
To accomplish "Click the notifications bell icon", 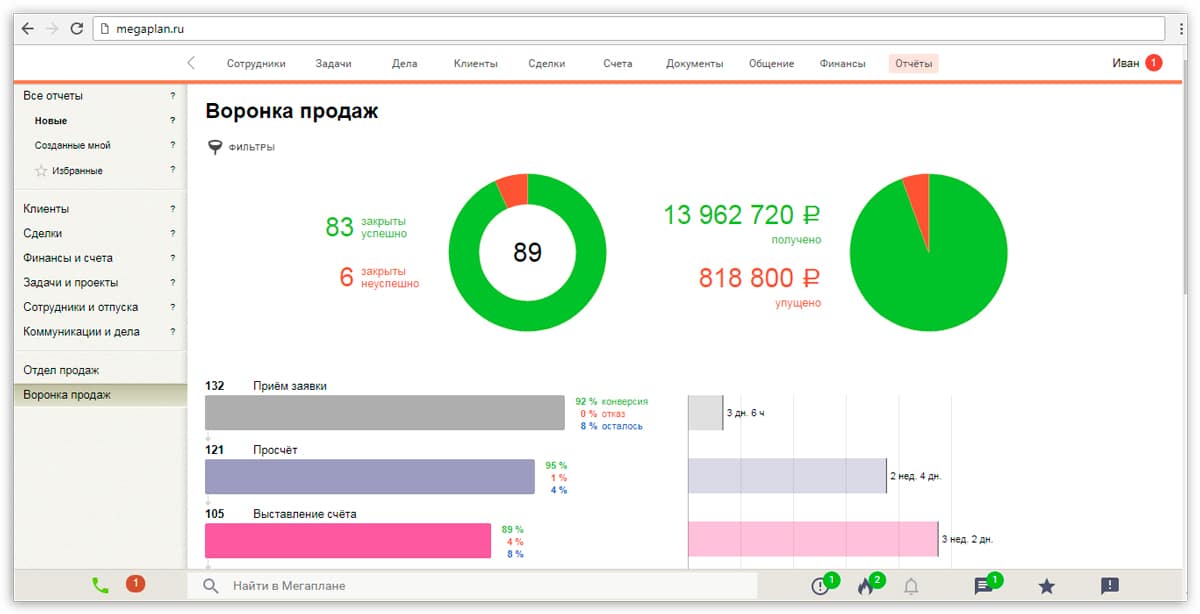I will pos(911,587).
